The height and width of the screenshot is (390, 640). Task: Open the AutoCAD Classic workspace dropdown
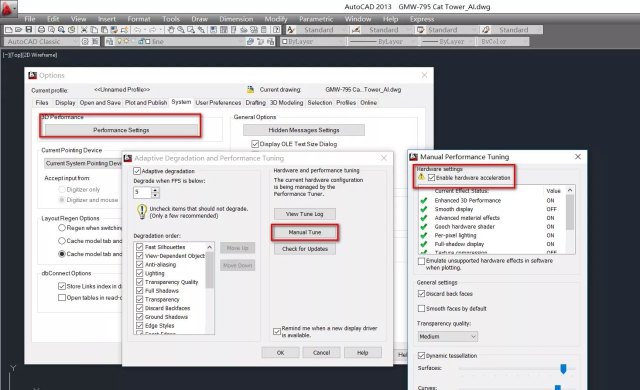[x=41, y=42]
